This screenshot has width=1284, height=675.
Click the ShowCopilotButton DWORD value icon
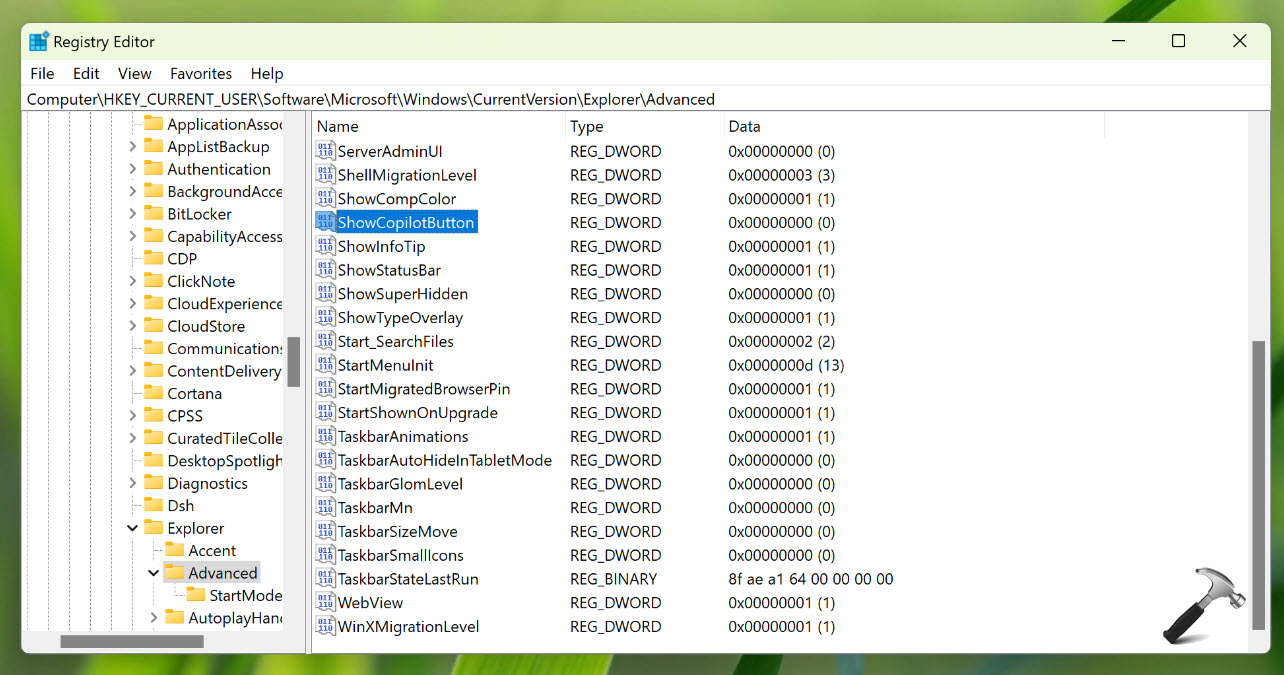click(325, 222)
